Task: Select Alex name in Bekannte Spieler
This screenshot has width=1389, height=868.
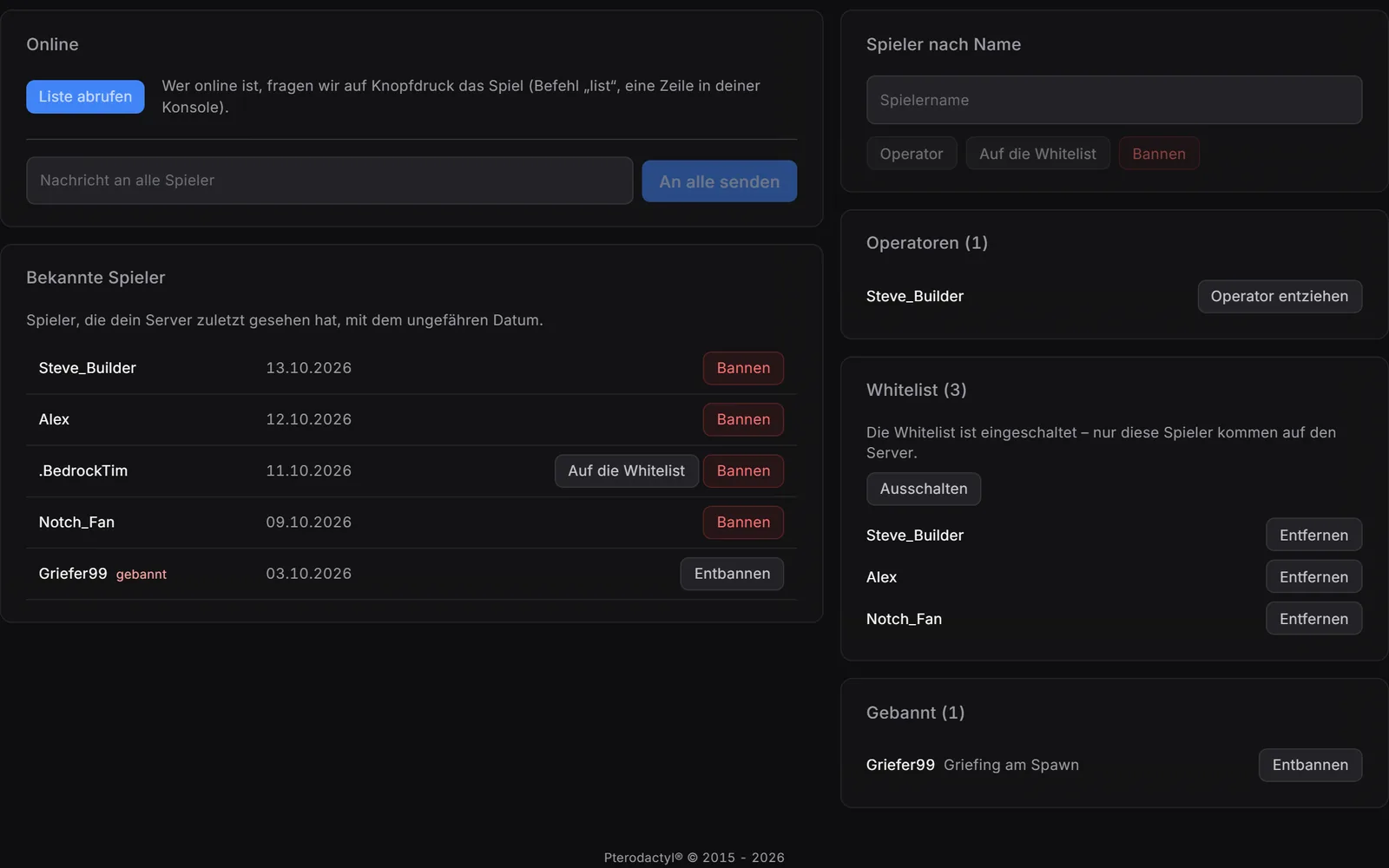Action: pyautogui.click(x=54, y=419)
